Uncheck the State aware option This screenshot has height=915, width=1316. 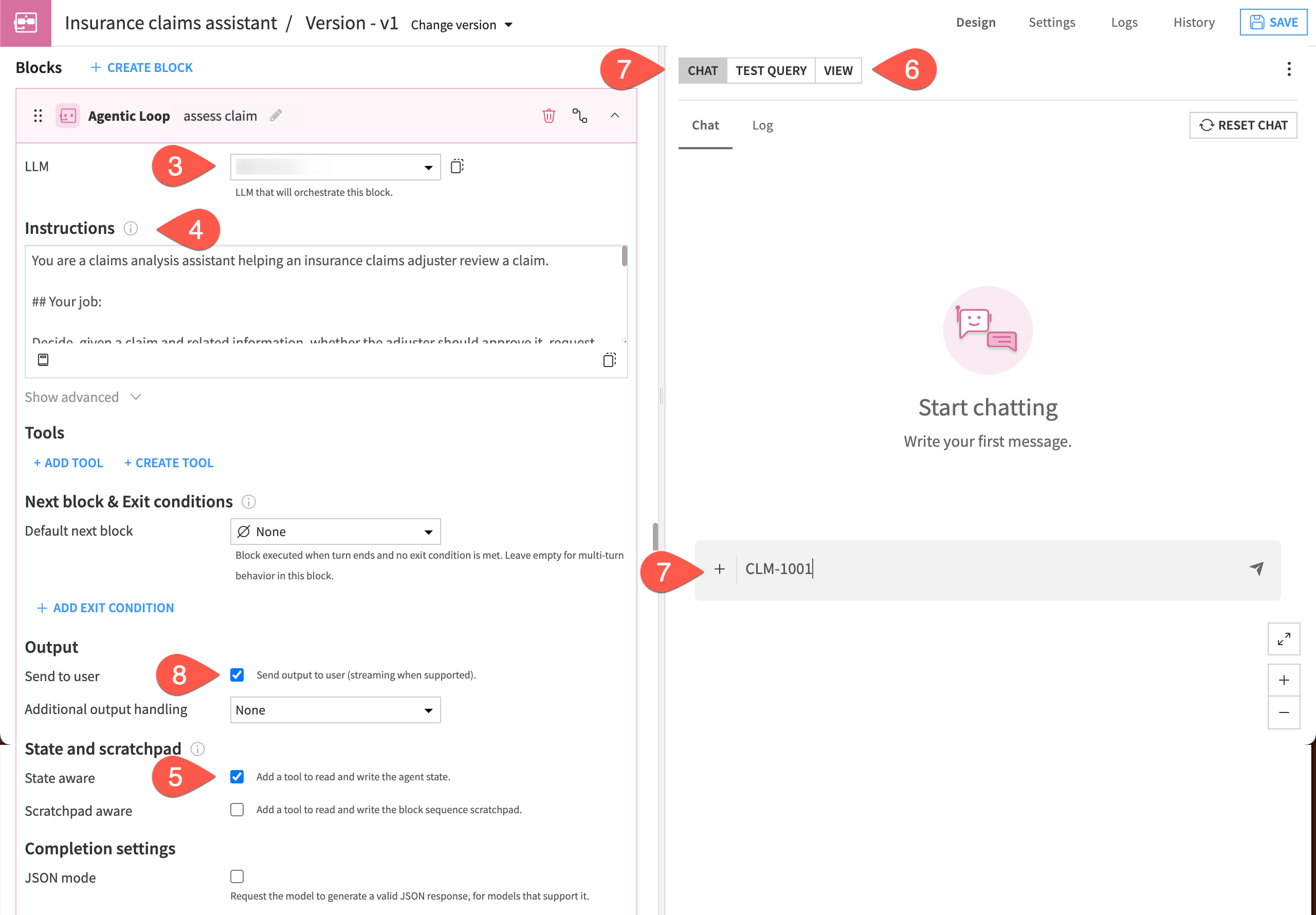point(236,777)
